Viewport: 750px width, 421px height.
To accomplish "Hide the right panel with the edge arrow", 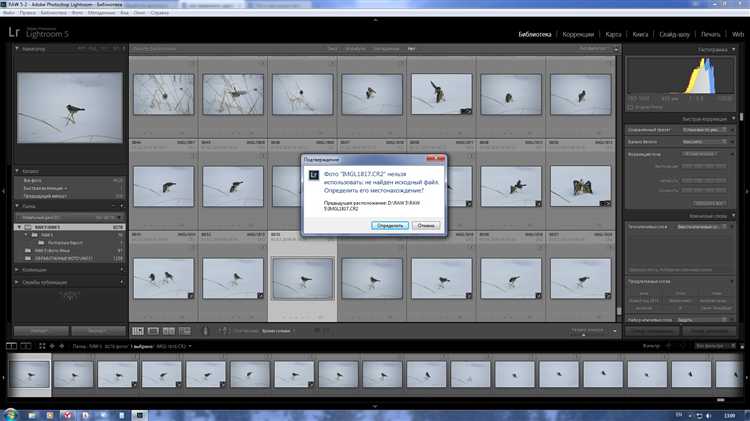I will [747, 191].
